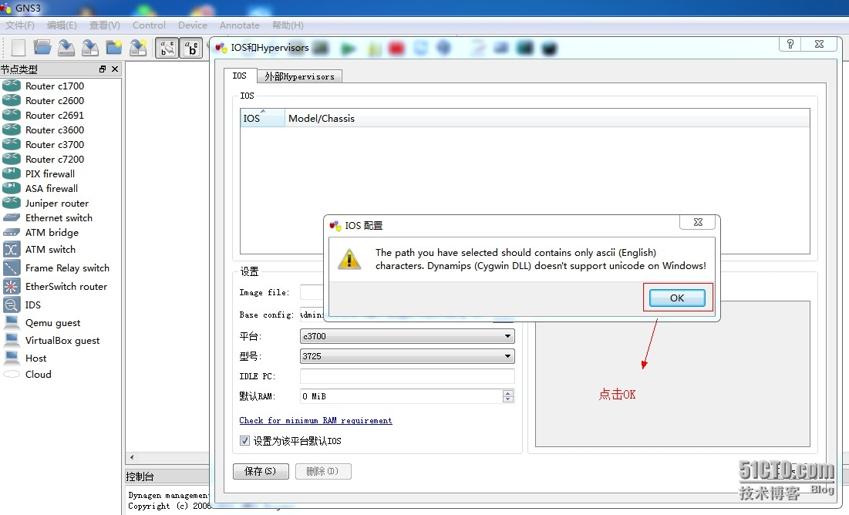Select the Cloud node icon
Image resolution: width=849 pixels, height=515 pixels.
pos(11,374)
